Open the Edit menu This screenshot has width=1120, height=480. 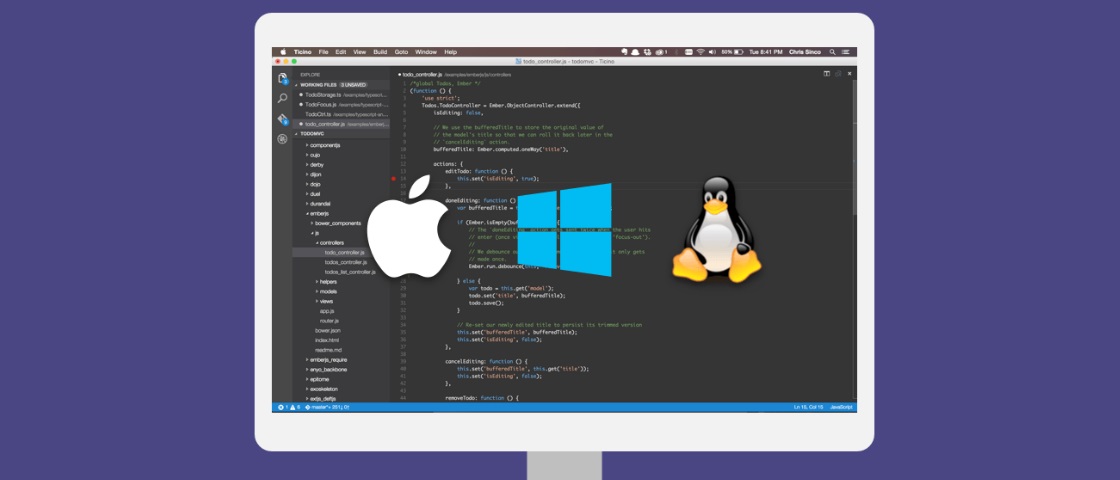(341, 52)
